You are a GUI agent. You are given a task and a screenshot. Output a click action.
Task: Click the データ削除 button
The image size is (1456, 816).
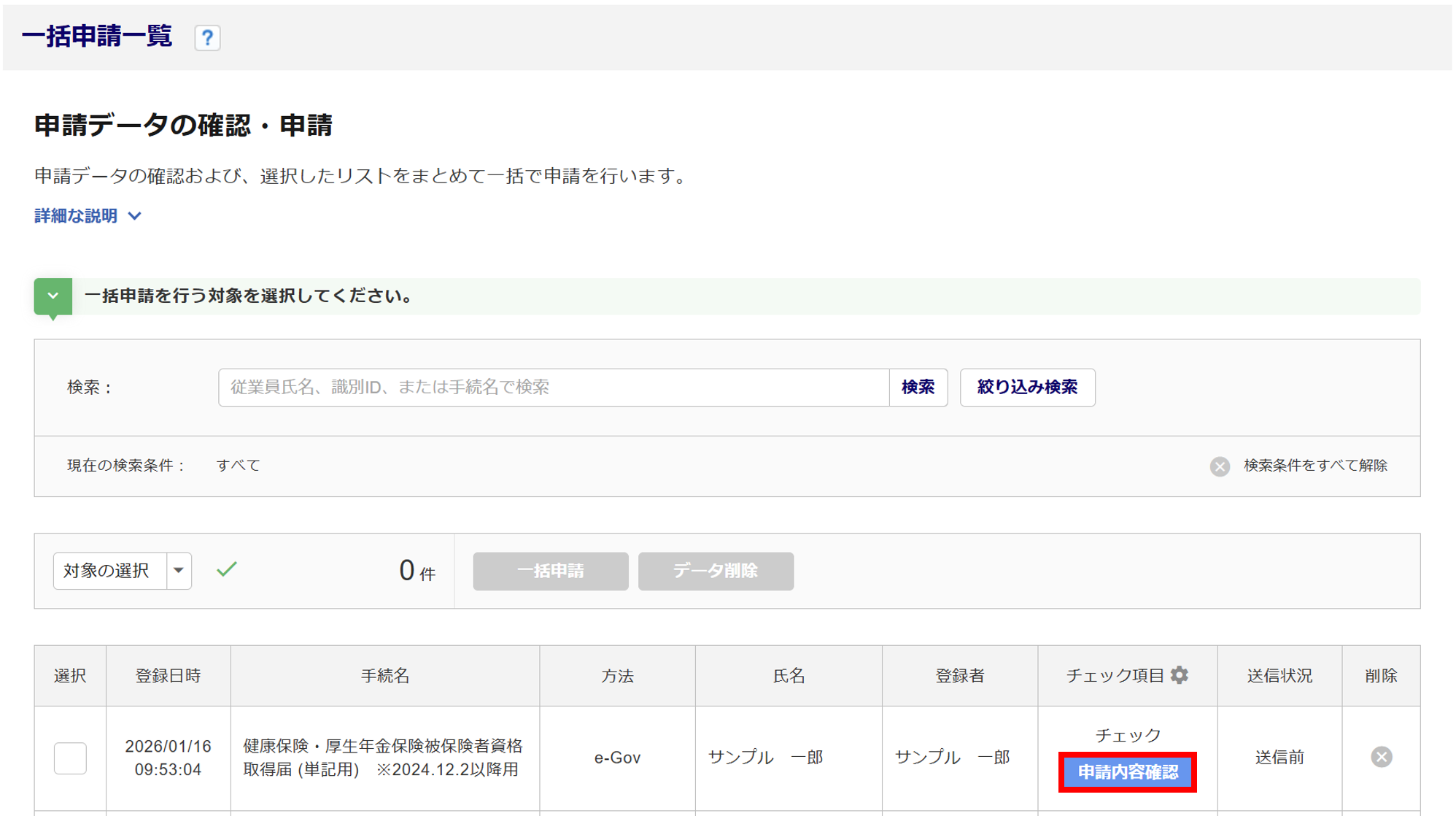[x=715, y=571]
